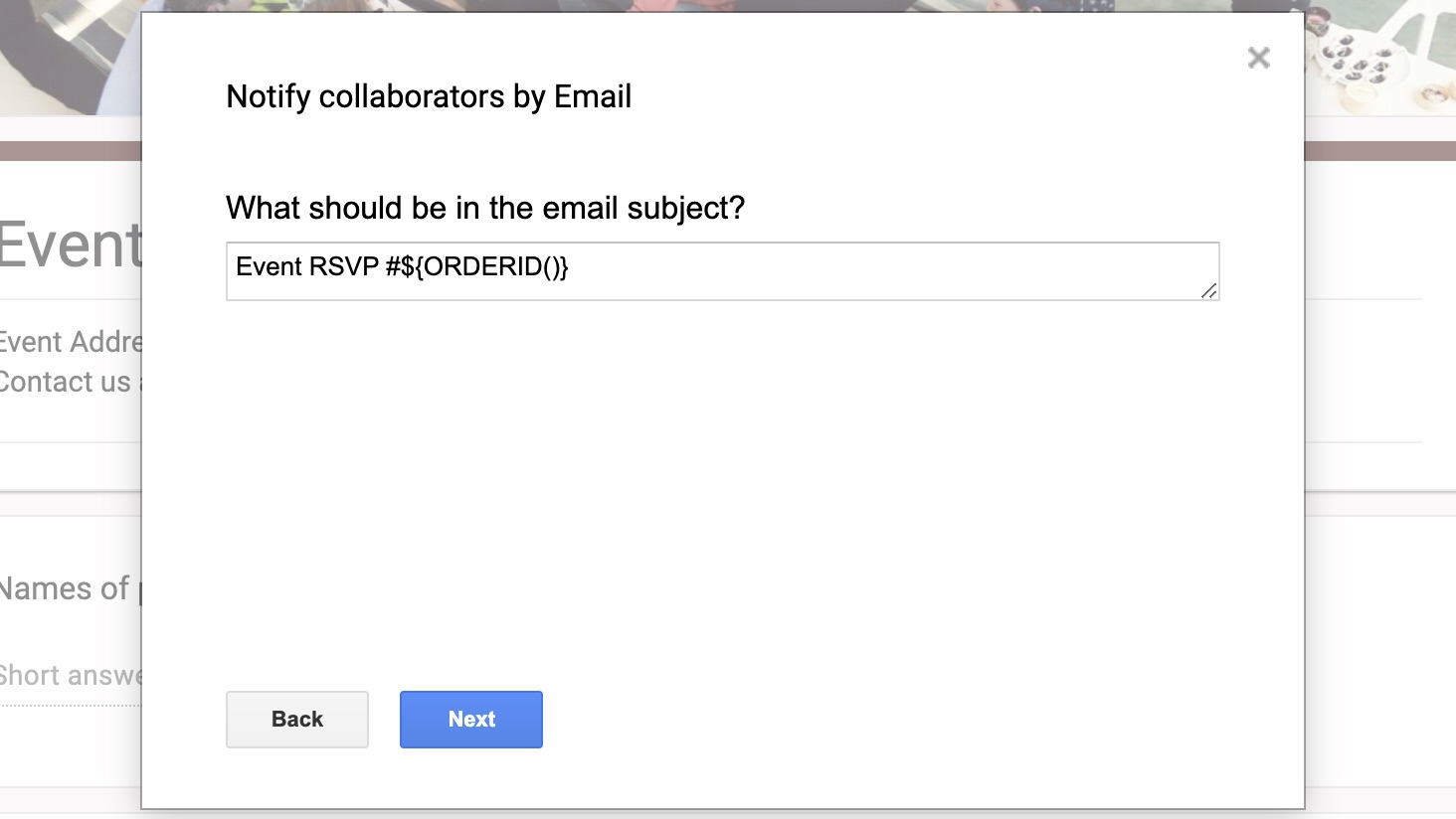Click the mauve theme bar left of dialog
This screenshot has width=1456, height=819.
[70, 151]
